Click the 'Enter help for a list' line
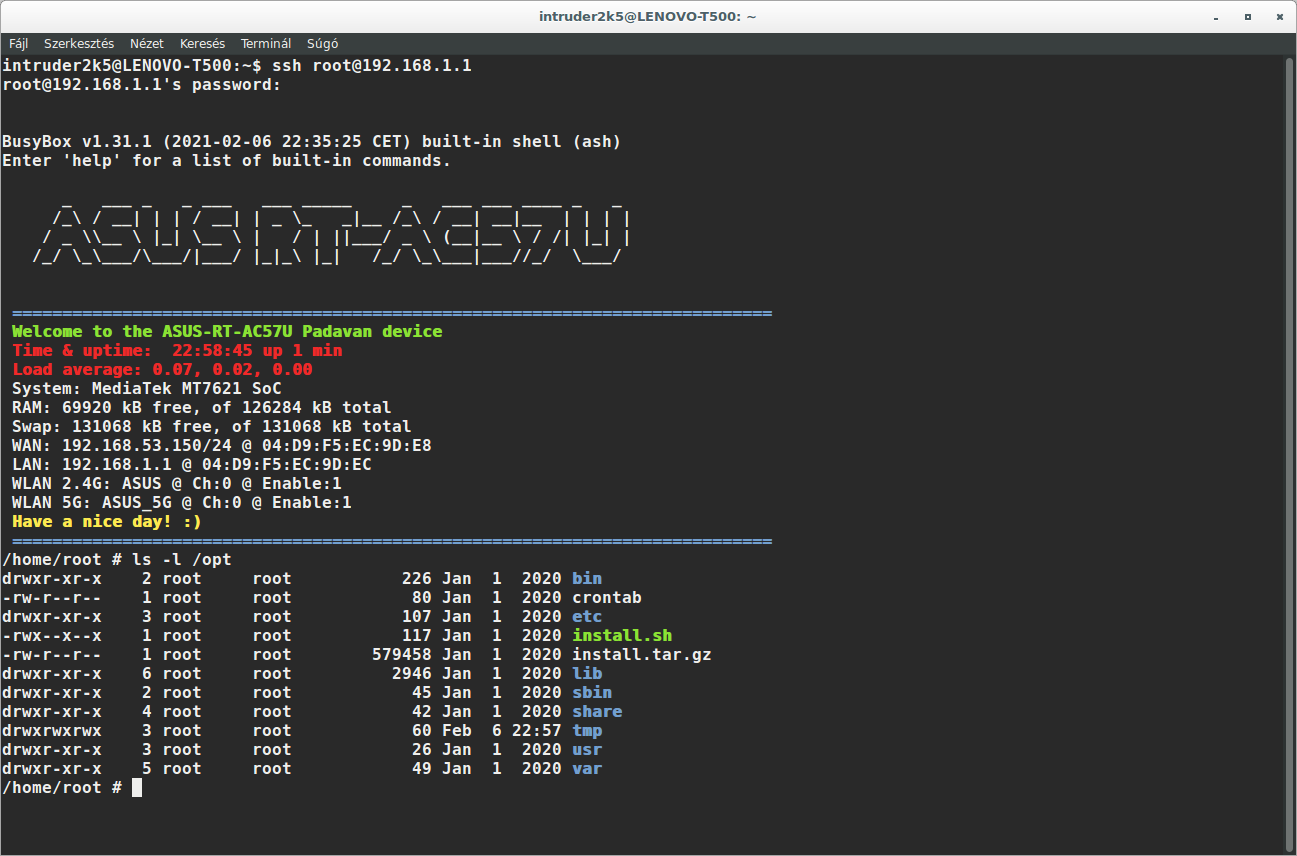The image size is (1297, 856). (x=227, y=161)
